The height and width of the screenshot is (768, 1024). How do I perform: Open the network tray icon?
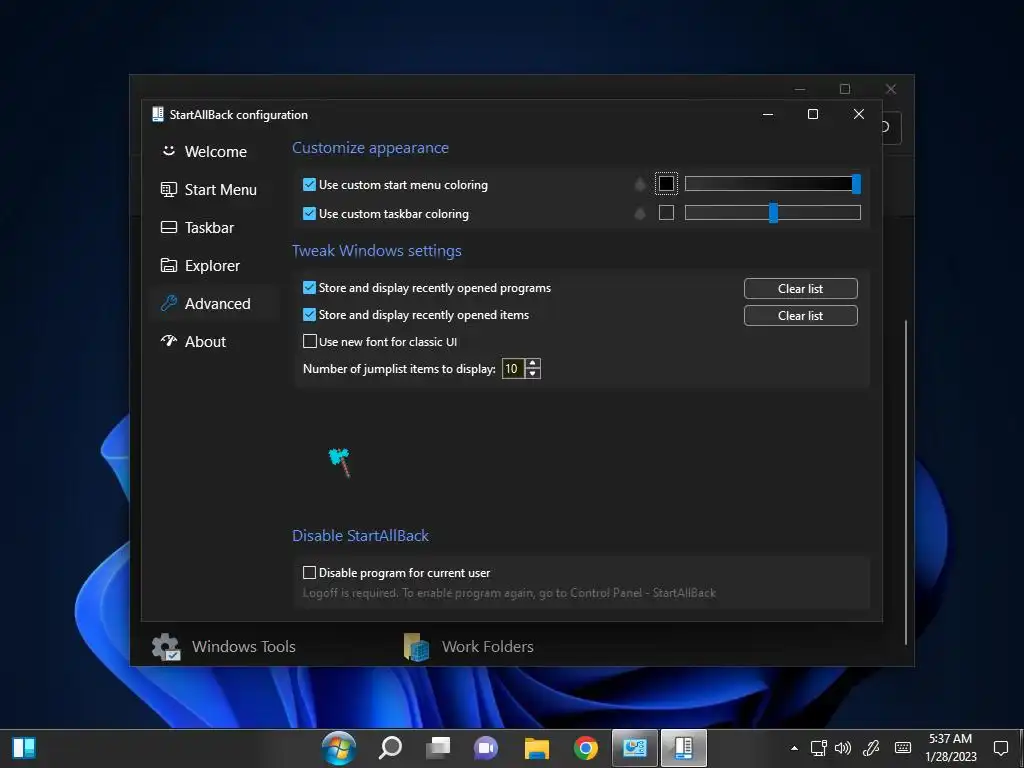click(819, 748)
